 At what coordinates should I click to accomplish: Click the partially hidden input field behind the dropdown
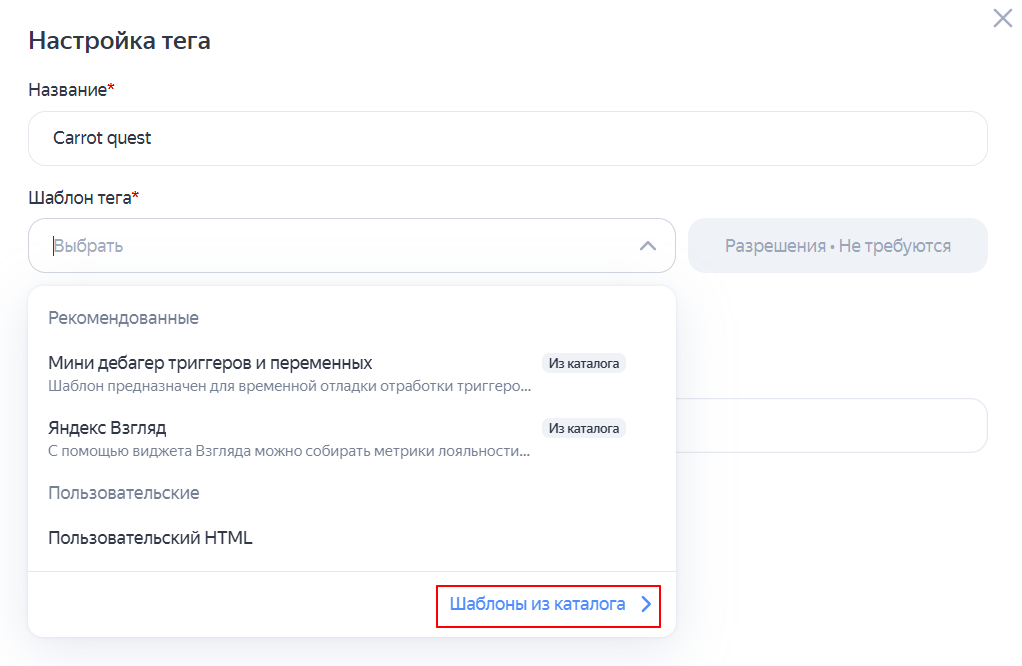coord(830,426)
